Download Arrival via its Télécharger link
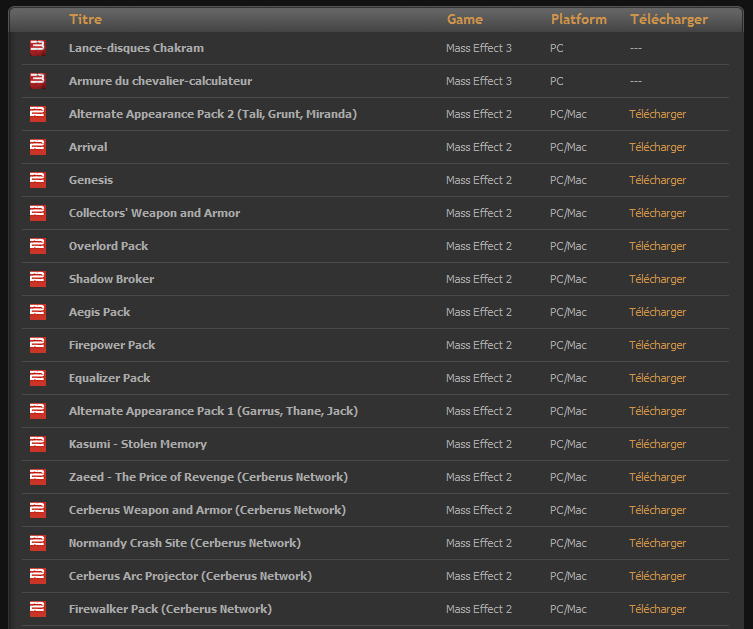 (x=657, y=147)
